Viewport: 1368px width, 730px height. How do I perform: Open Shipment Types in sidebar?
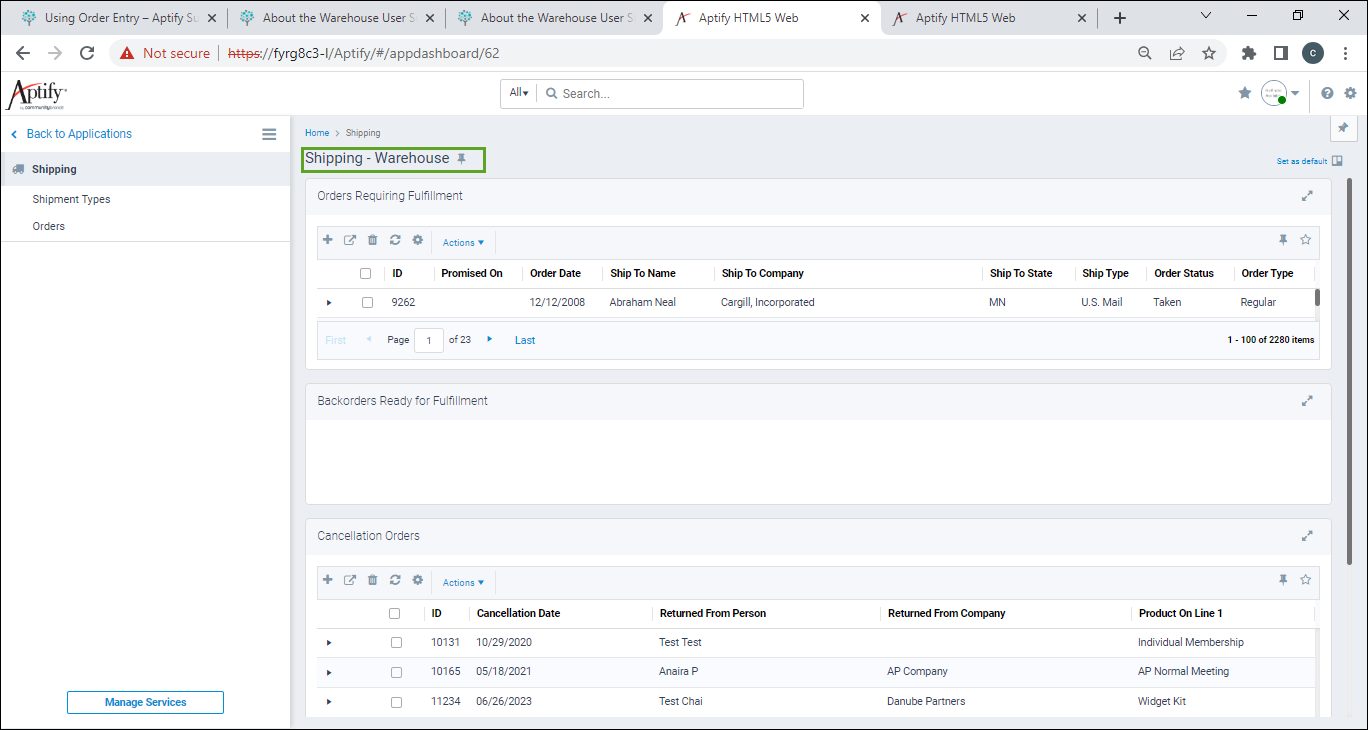[x=71, y=199]
